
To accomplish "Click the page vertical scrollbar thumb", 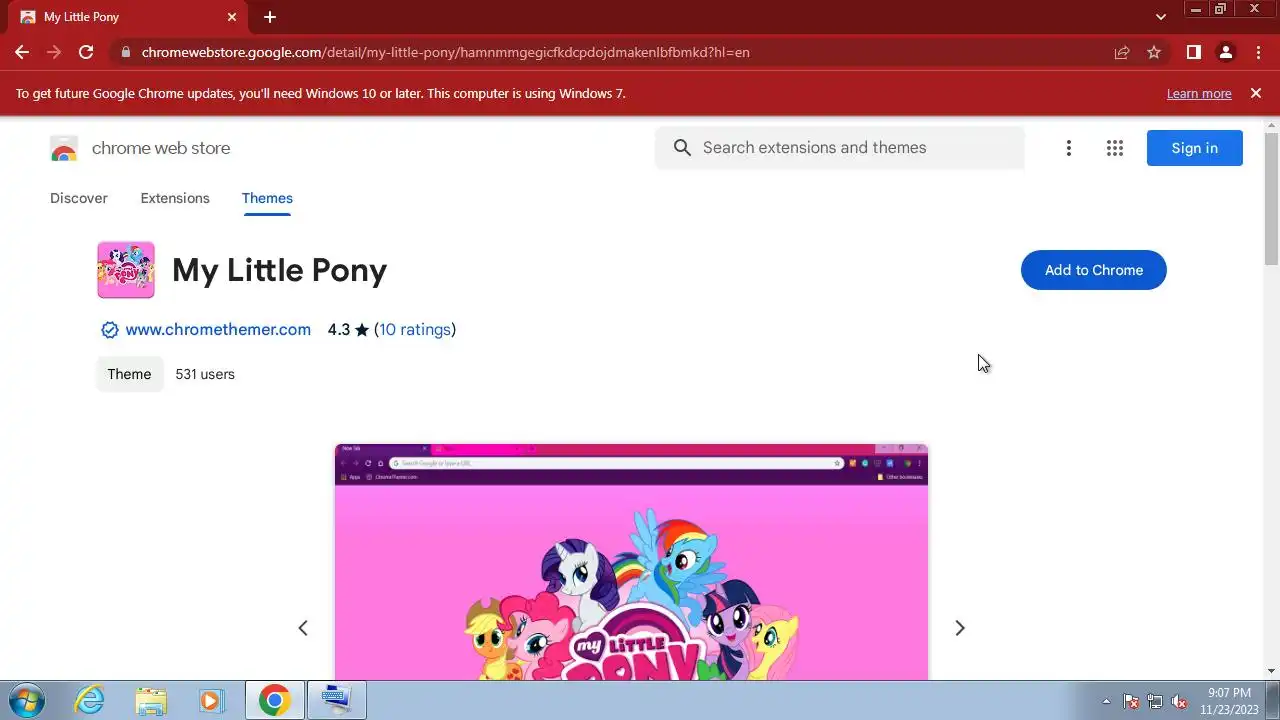I will pos(1272,198).
